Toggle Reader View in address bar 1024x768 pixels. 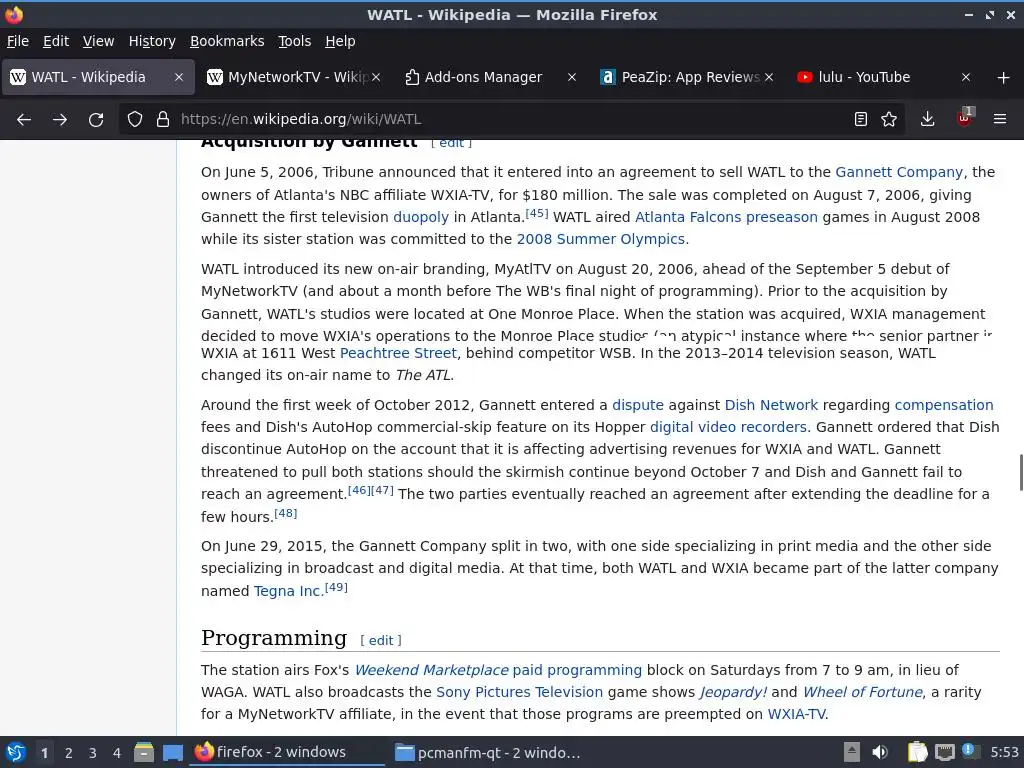861,120
